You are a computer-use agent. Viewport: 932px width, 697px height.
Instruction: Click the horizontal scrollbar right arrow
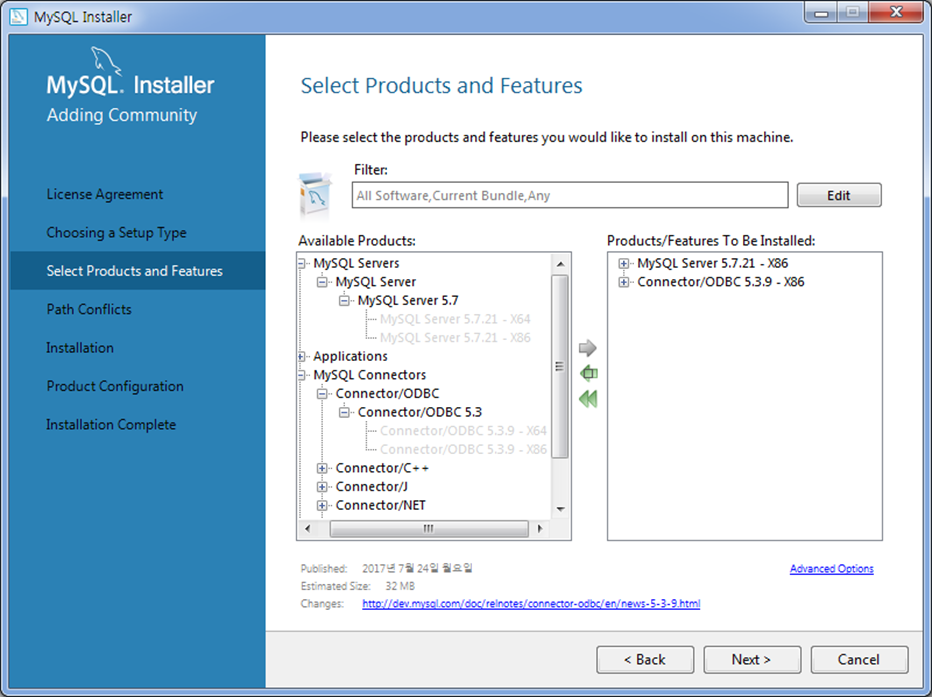(x=540, y=528)
